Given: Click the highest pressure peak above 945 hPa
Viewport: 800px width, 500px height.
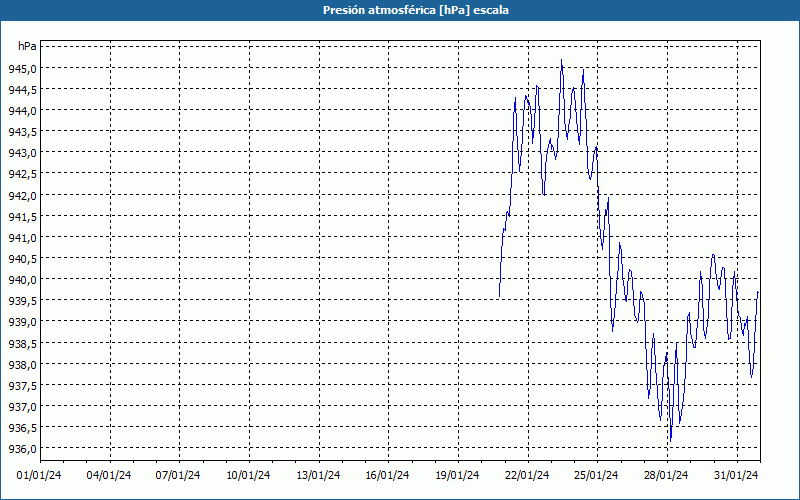Looking at the screenshot, I should tap(561, 60).
